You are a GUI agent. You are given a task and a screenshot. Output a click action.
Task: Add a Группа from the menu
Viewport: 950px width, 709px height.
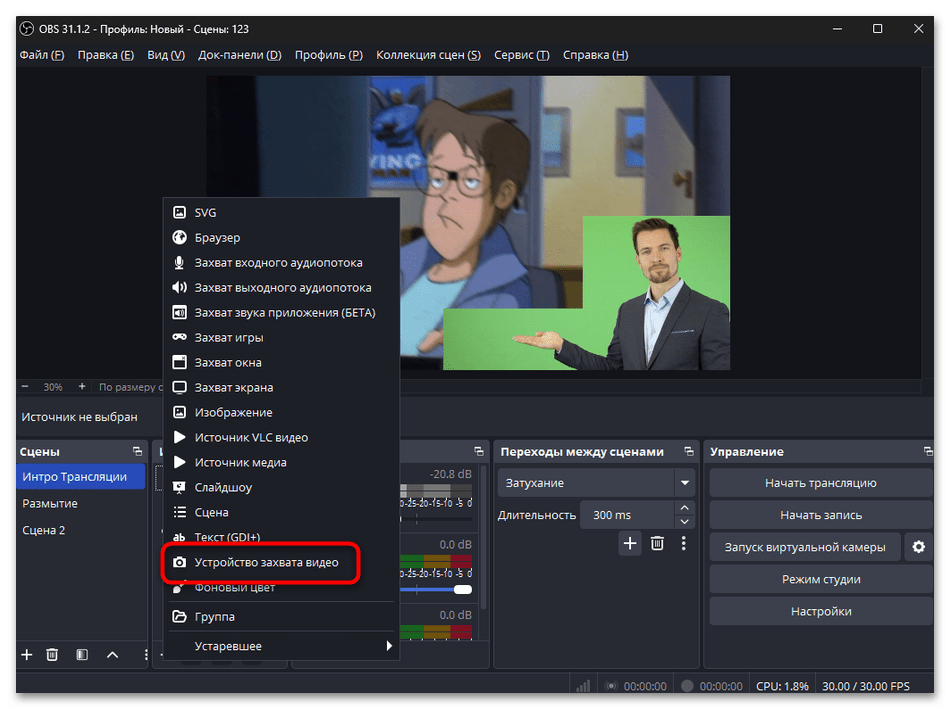pyautogui.click(x=281, y=617)
